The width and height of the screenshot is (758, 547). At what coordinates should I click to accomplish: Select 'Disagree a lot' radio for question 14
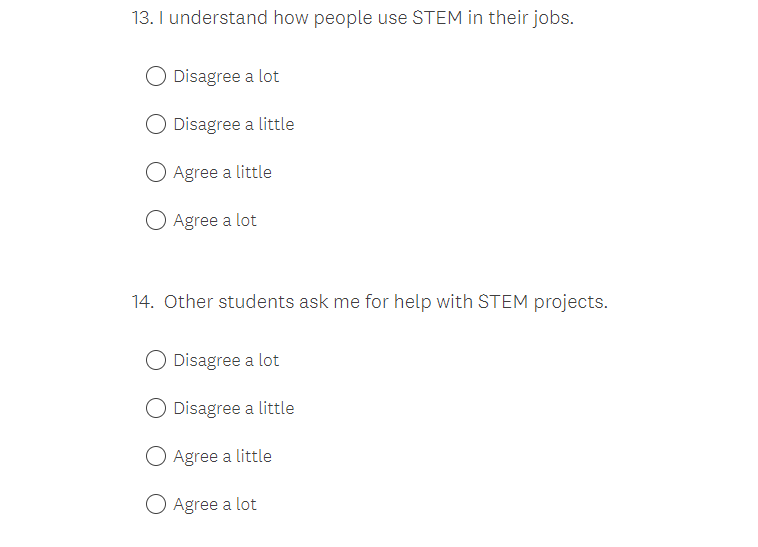tap(156, 360)
